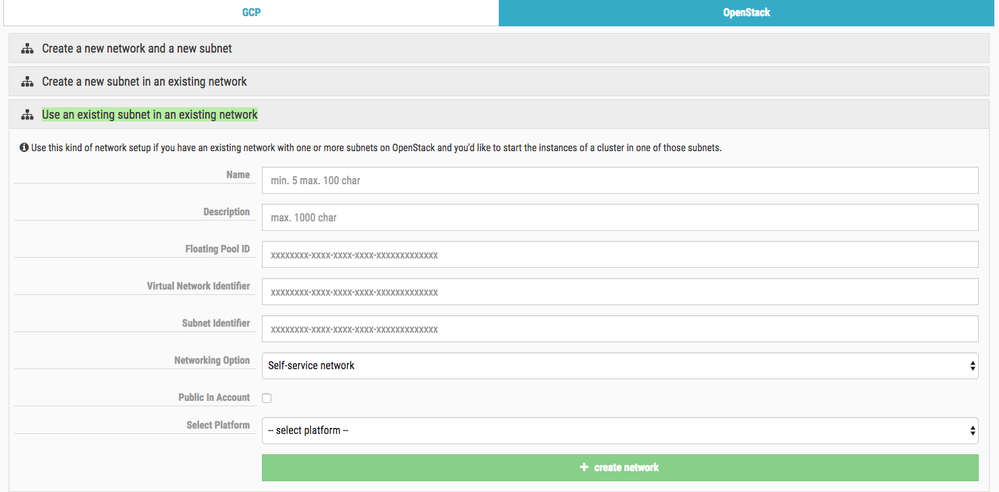Screen dimensions: 999x492
Task: Click the Floating Pool ID label
Action: tap(217, 249)
